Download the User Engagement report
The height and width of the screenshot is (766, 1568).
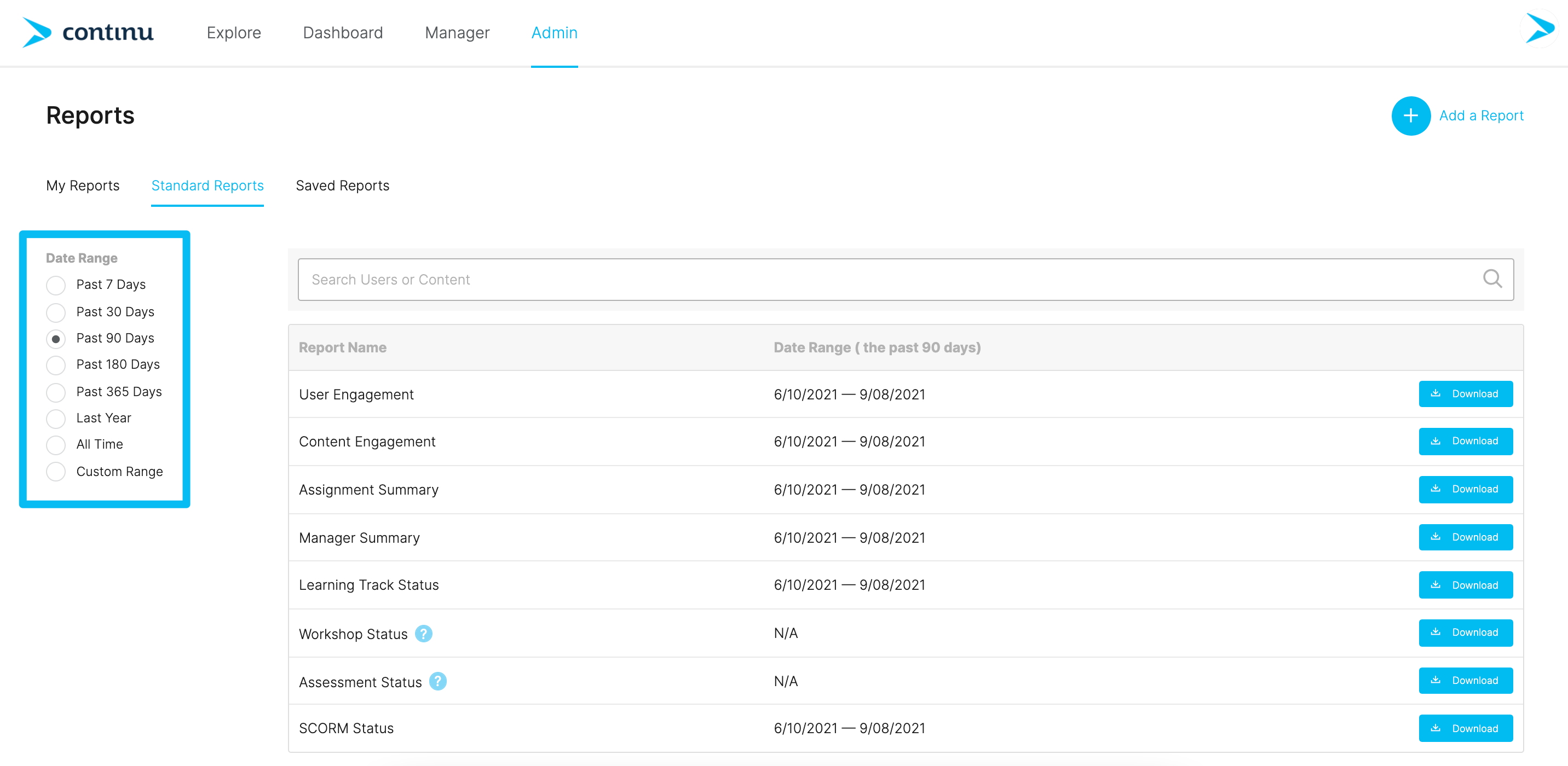pos(1465,393)
